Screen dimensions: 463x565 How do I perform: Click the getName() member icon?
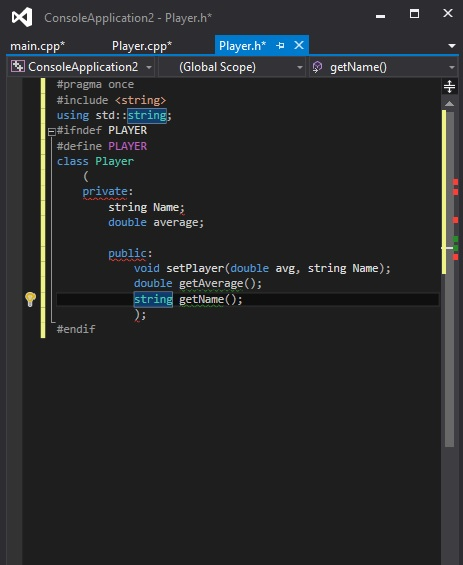317,67
